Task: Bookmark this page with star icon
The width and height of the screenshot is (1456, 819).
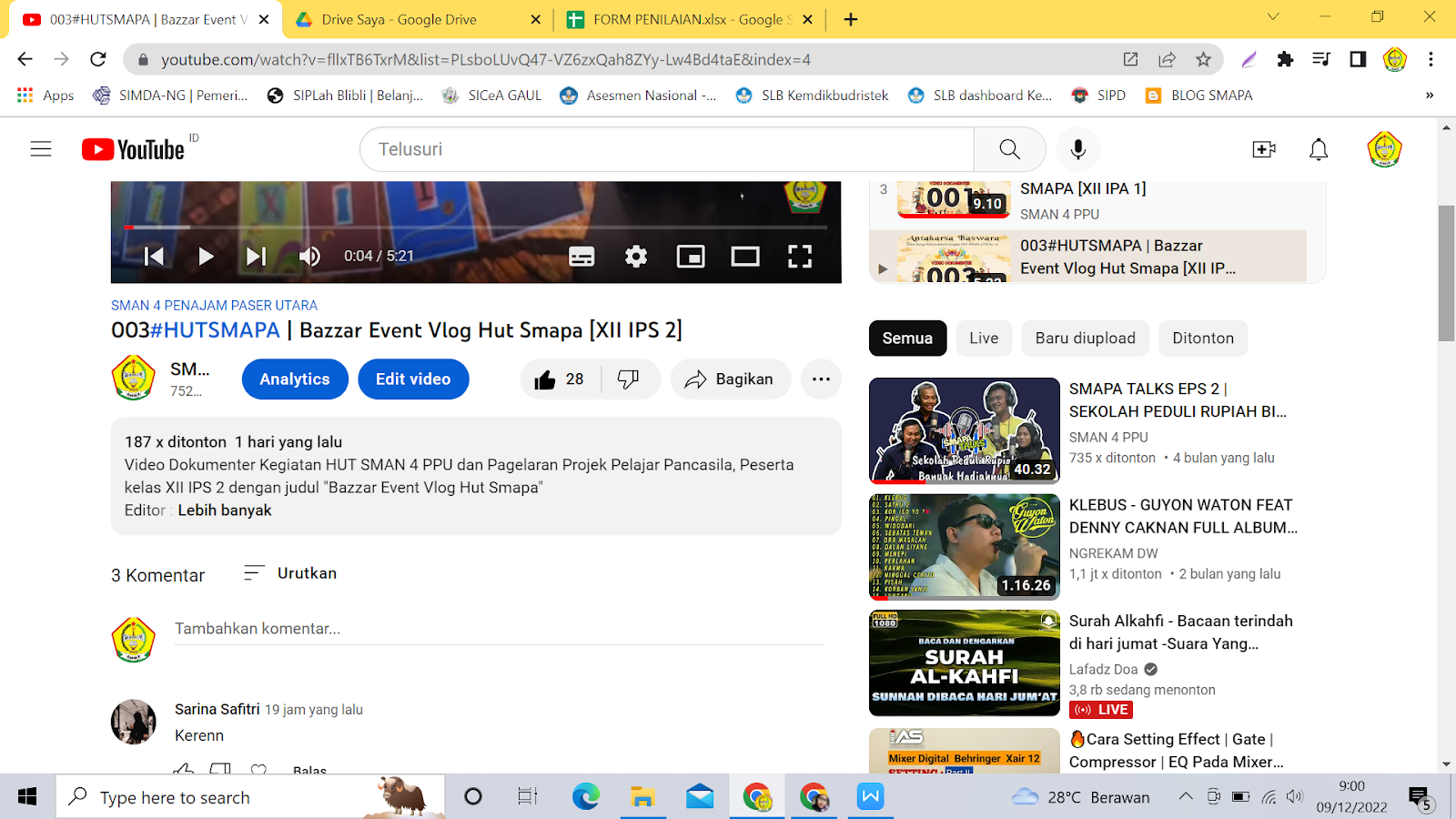Action: [1203, 59]
